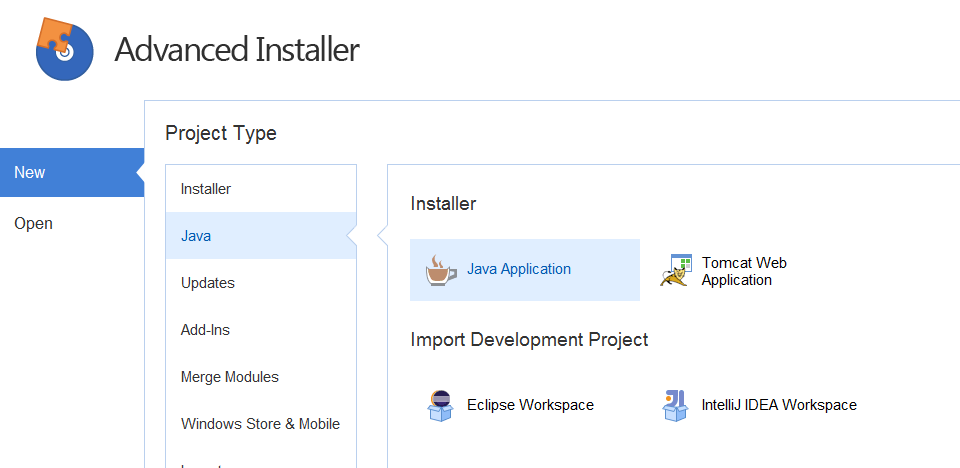This screenshot has height=468, width=960.
Task: Click the Tomcat cat icon
Action: [x=676, y=271]
